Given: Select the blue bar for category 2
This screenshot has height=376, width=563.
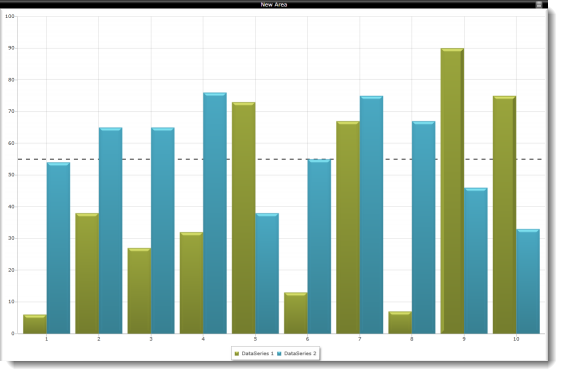Looking at the screenshot, I should 110,231.
